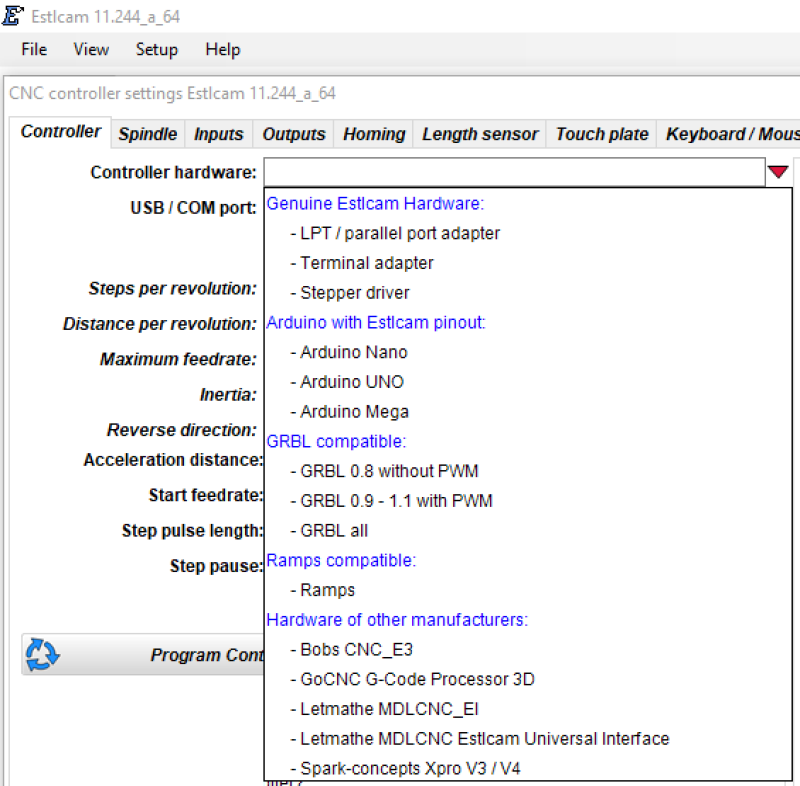This screenshot has height=786, width=800.
Task: Open the Outputs tab
Action: [293, 134]
